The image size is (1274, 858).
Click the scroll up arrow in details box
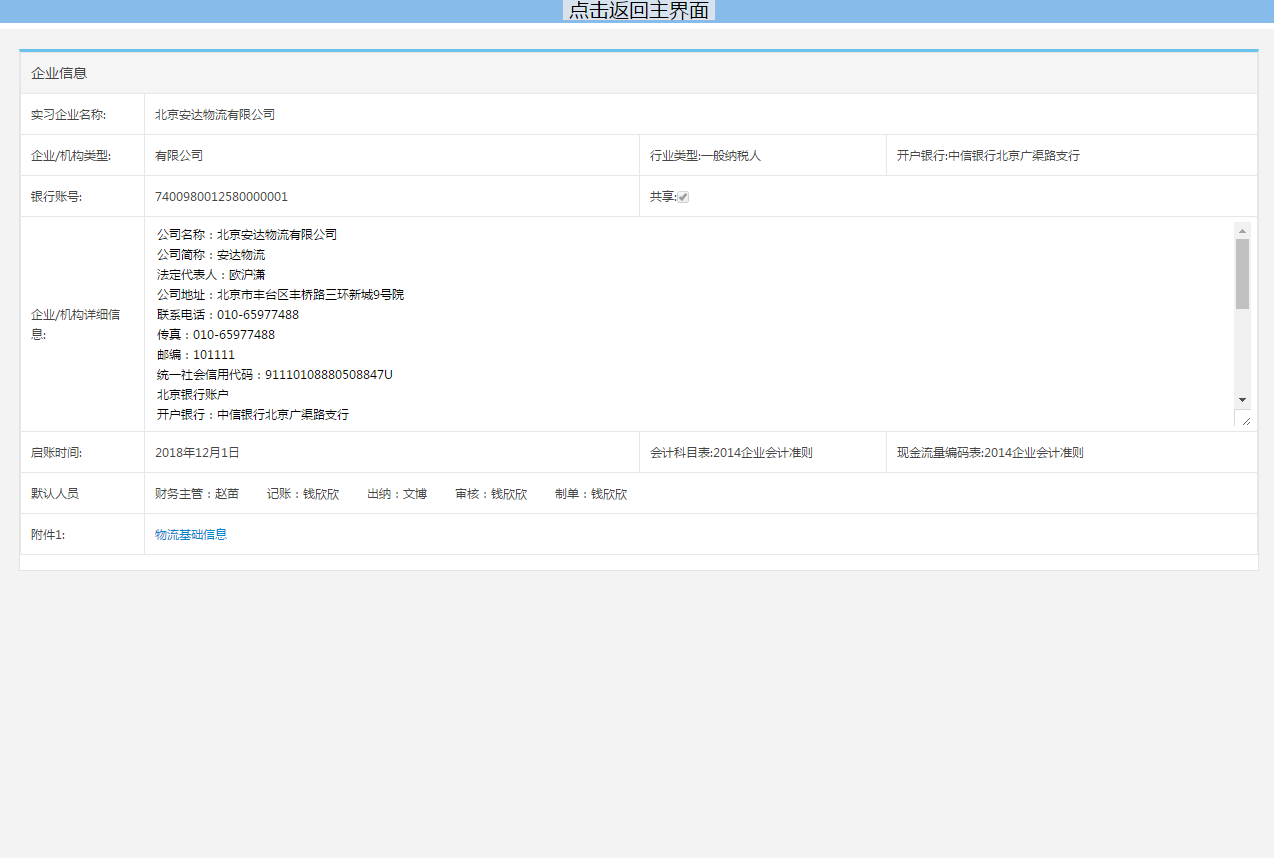(x=1242, y=230)
